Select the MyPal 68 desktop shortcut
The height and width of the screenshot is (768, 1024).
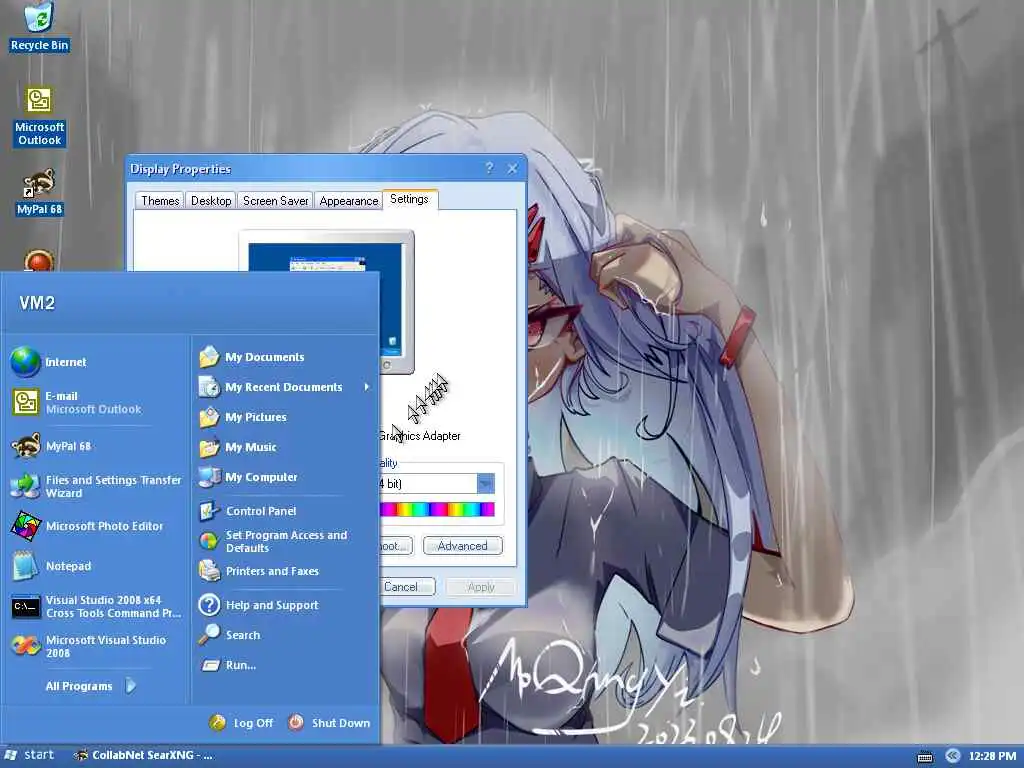pyautogui.click(x=39, y=193)
